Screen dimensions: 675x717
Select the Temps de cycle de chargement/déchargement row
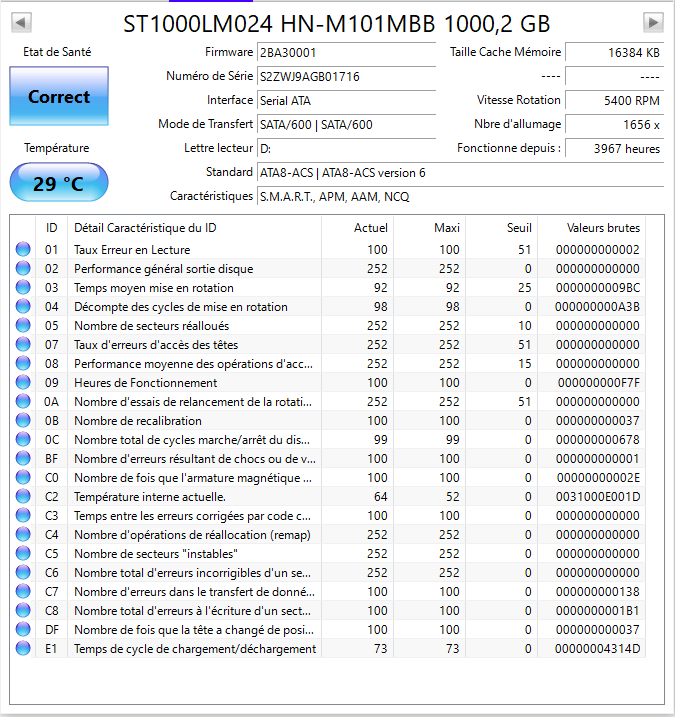327,648
